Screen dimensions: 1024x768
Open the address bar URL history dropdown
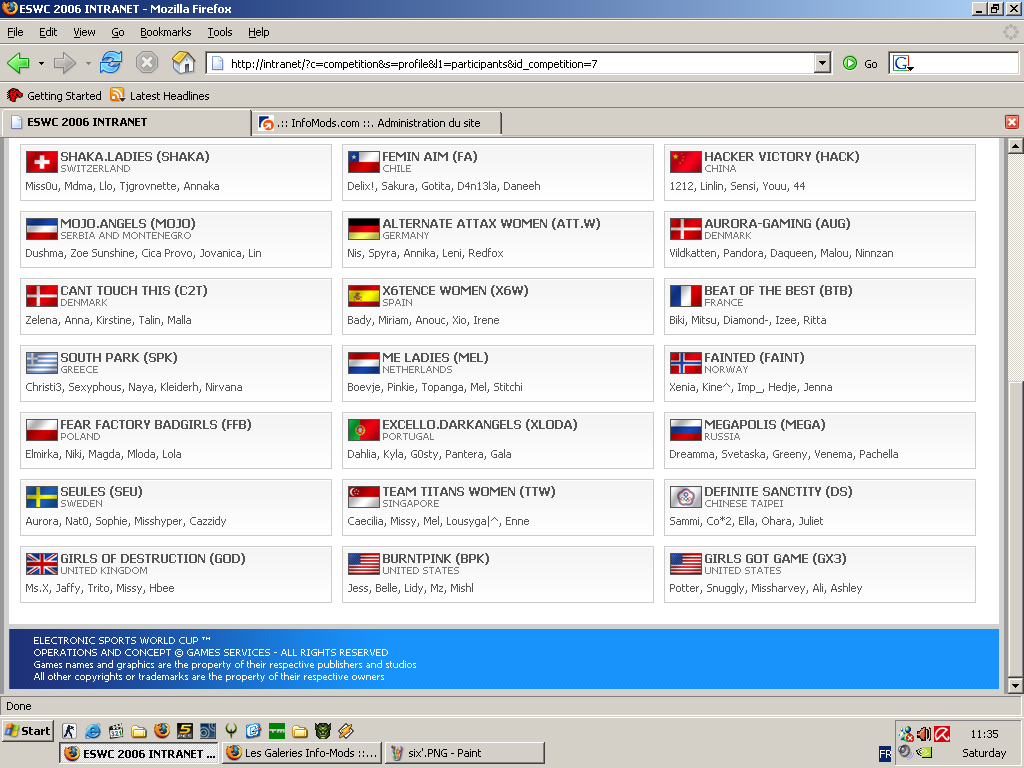[822, 63]
